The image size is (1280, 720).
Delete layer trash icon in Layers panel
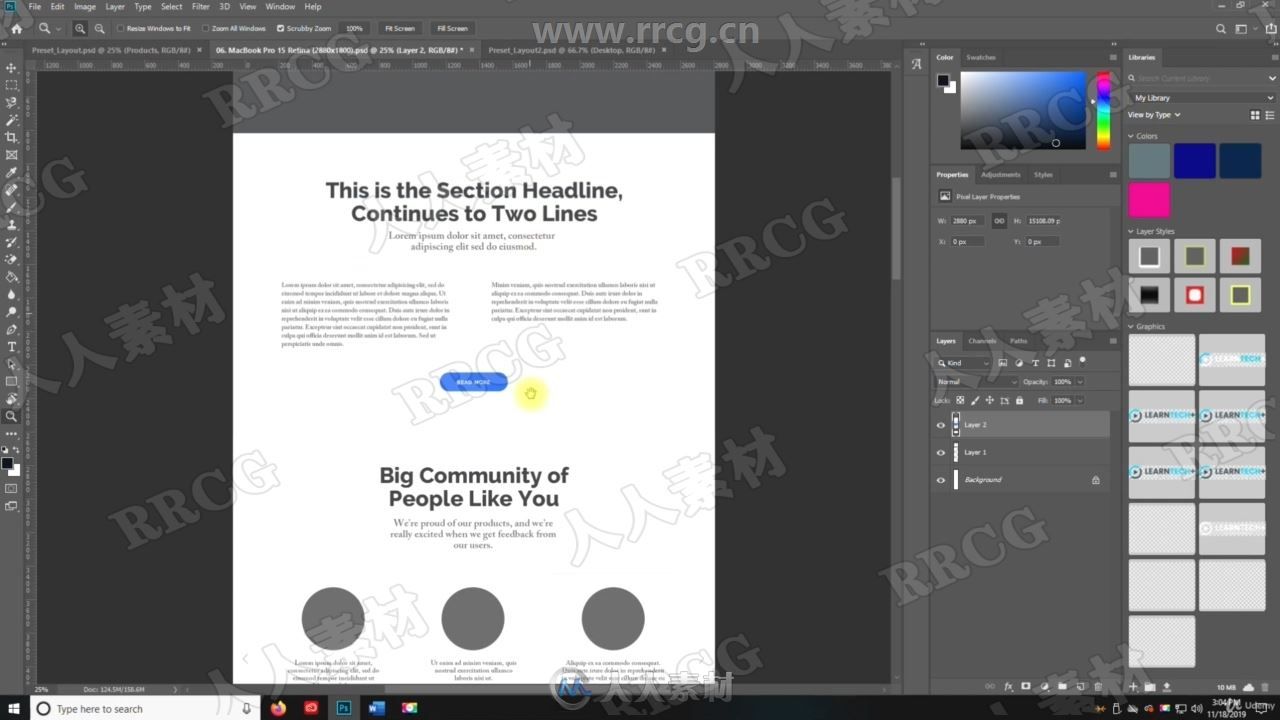point(1097,687)
